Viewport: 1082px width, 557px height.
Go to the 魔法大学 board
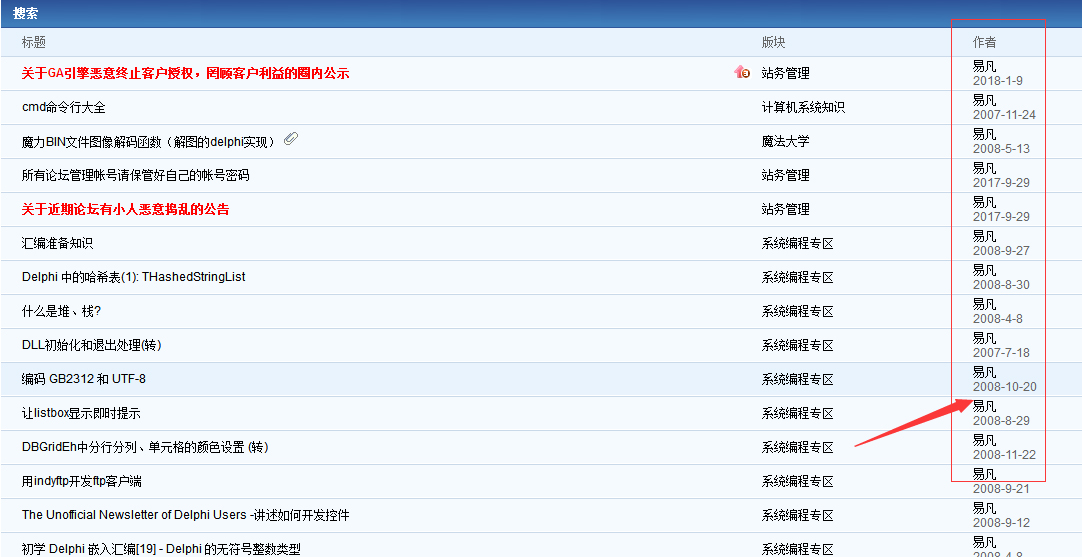pyautogui.click(x=785, y=141)
